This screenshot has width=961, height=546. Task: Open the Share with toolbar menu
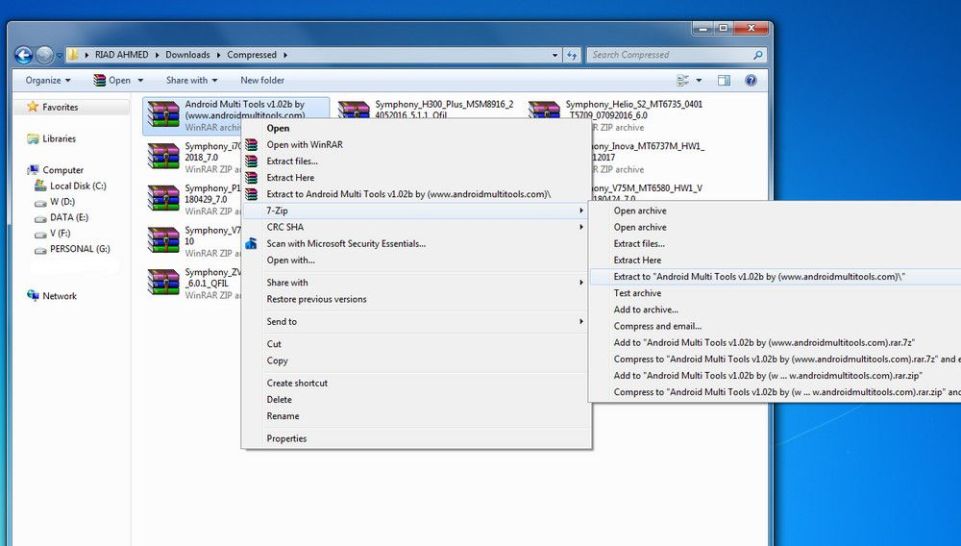[191, 80]
